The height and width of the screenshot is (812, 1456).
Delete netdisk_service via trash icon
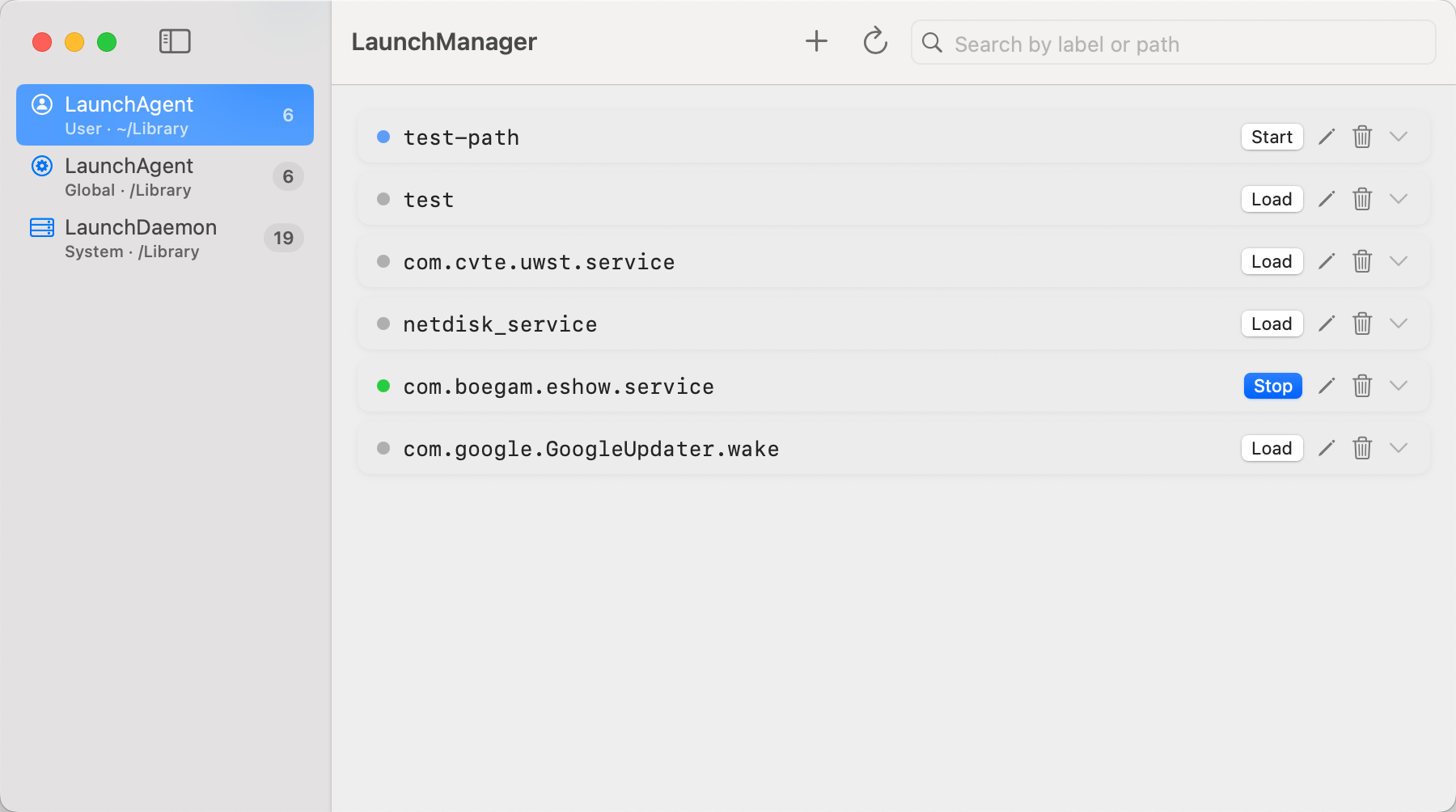1362,324
